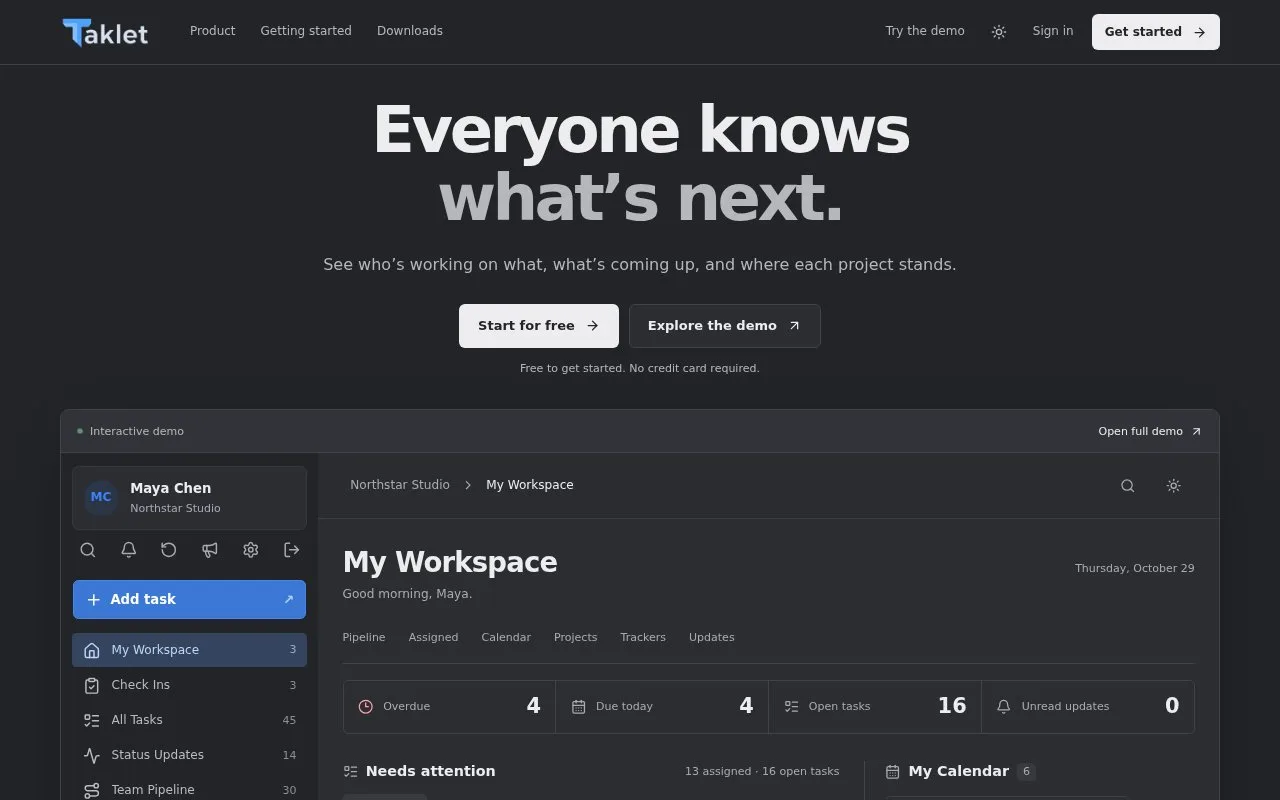Click the Needs attention heading
Screen dimensions: 1280x800
coord(430,771)
